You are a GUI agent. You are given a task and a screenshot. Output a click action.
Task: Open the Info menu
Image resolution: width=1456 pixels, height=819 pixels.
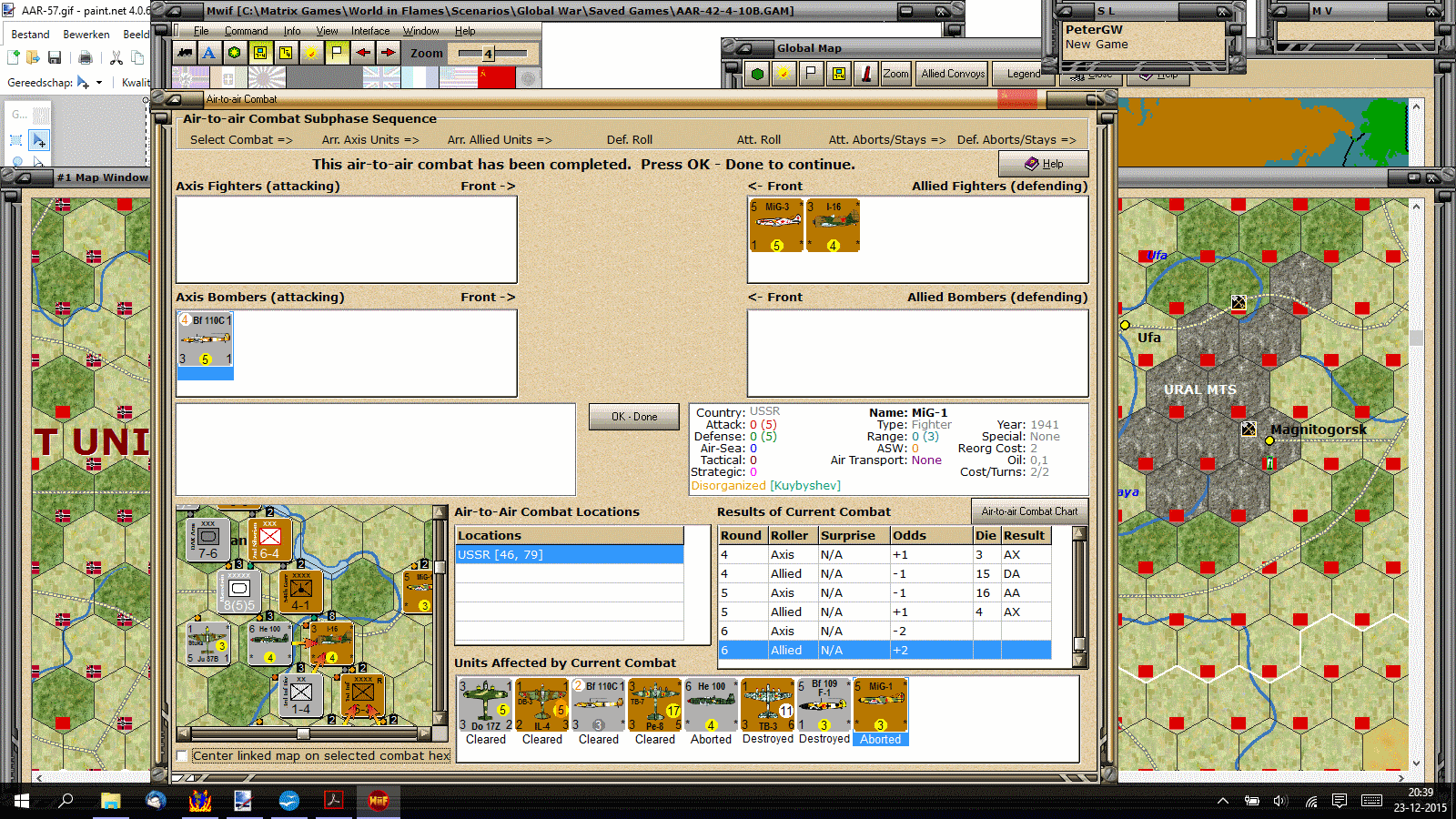(x=291, y=31)
